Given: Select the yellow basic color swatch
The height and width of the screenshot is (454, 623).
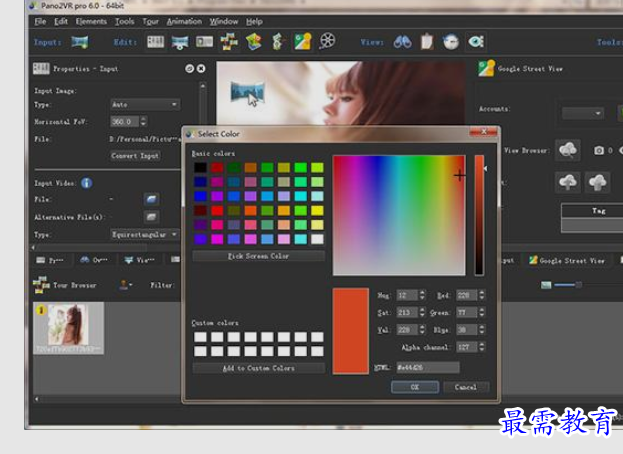Looking at the screenshot, I should tap(317, 210).
